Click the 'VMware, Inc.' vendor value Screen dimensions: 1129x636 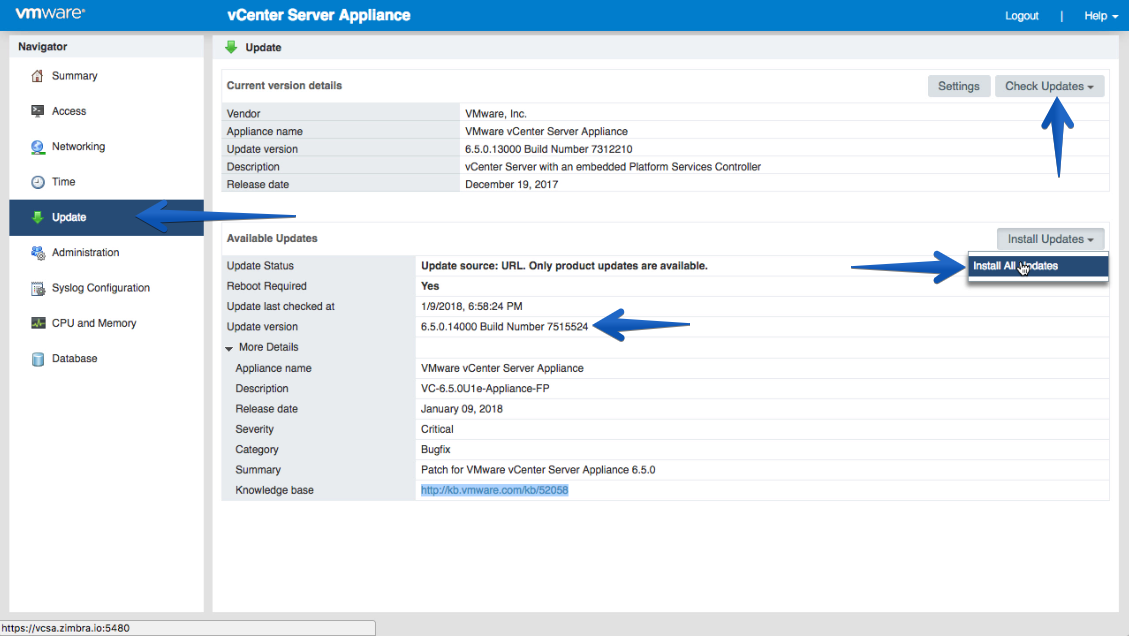pos(495,114)
